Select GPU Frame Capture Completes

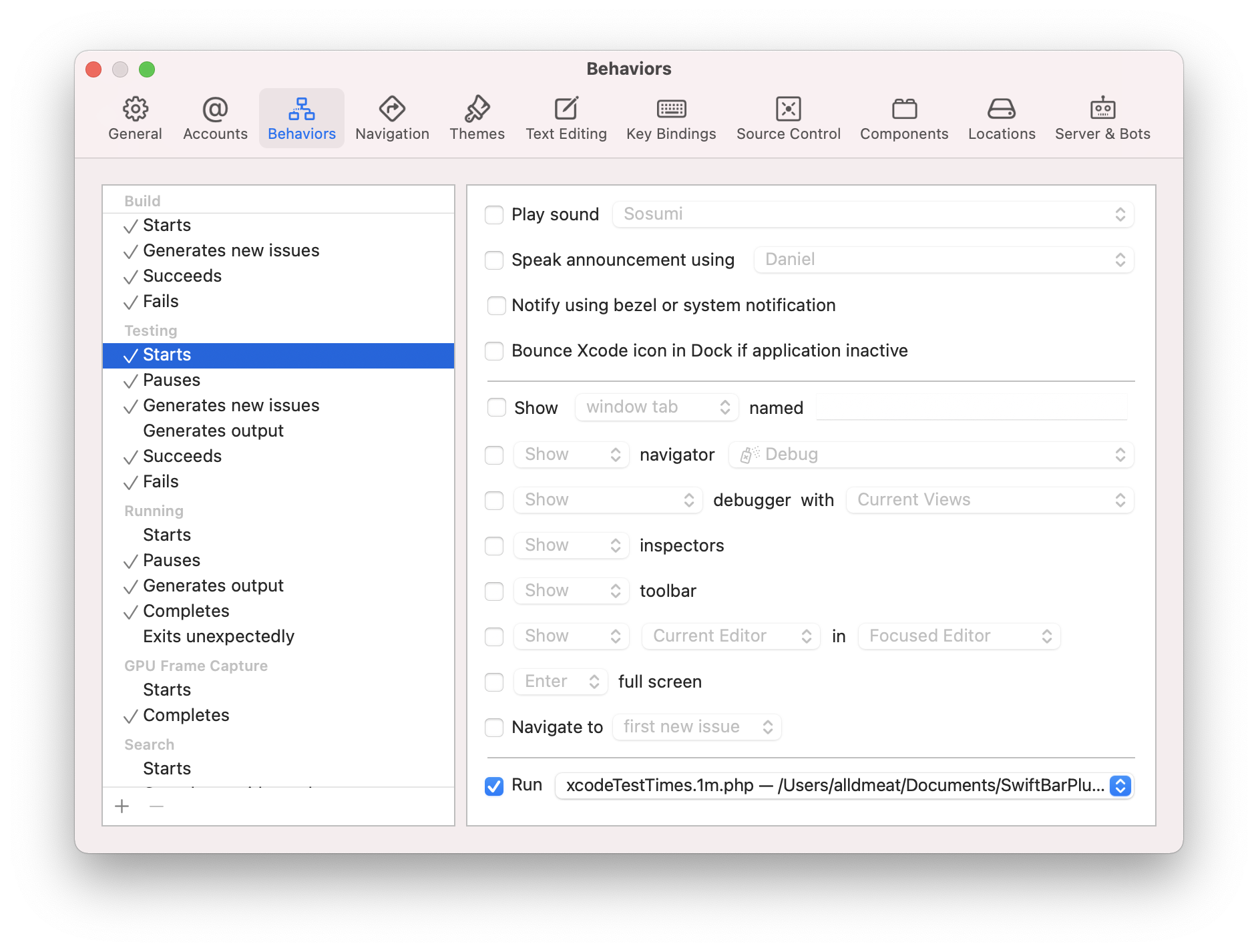(x=278, y=716)
